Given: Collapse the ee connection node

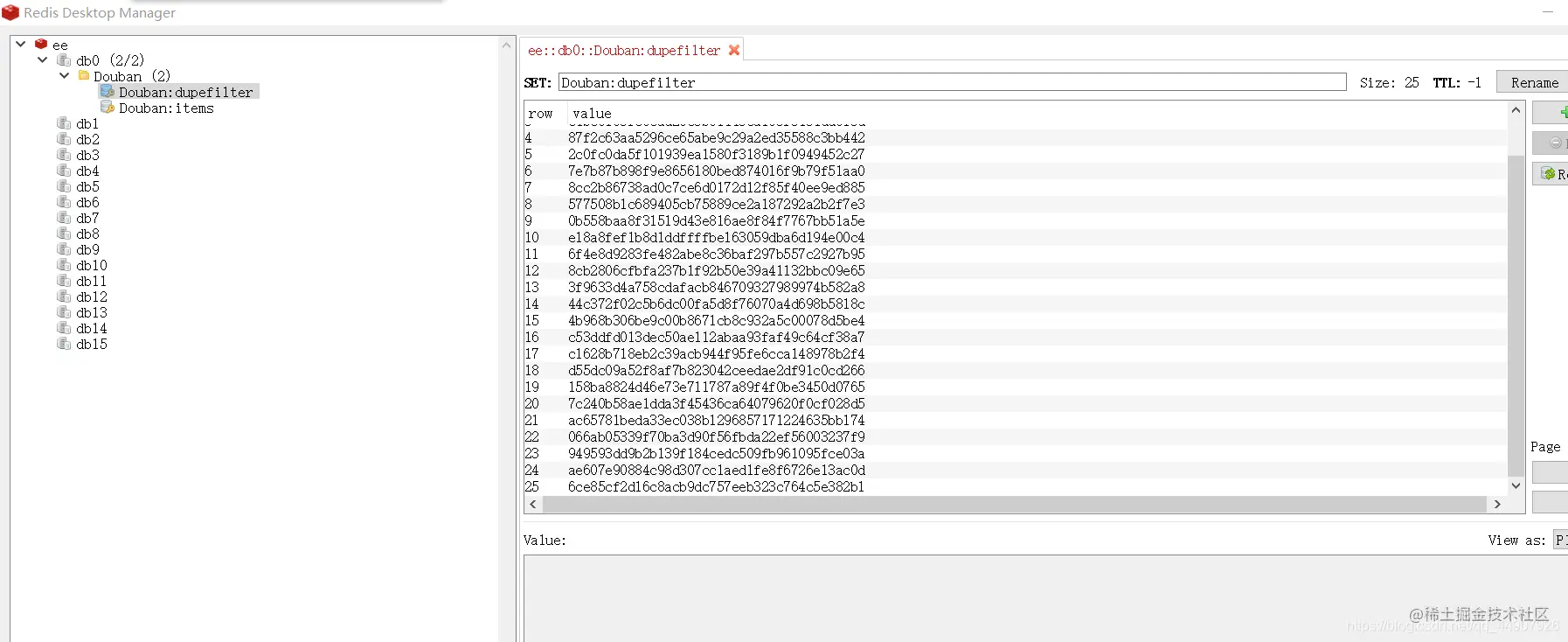Looking at the screenshot, I should click(x=20, y=44).
